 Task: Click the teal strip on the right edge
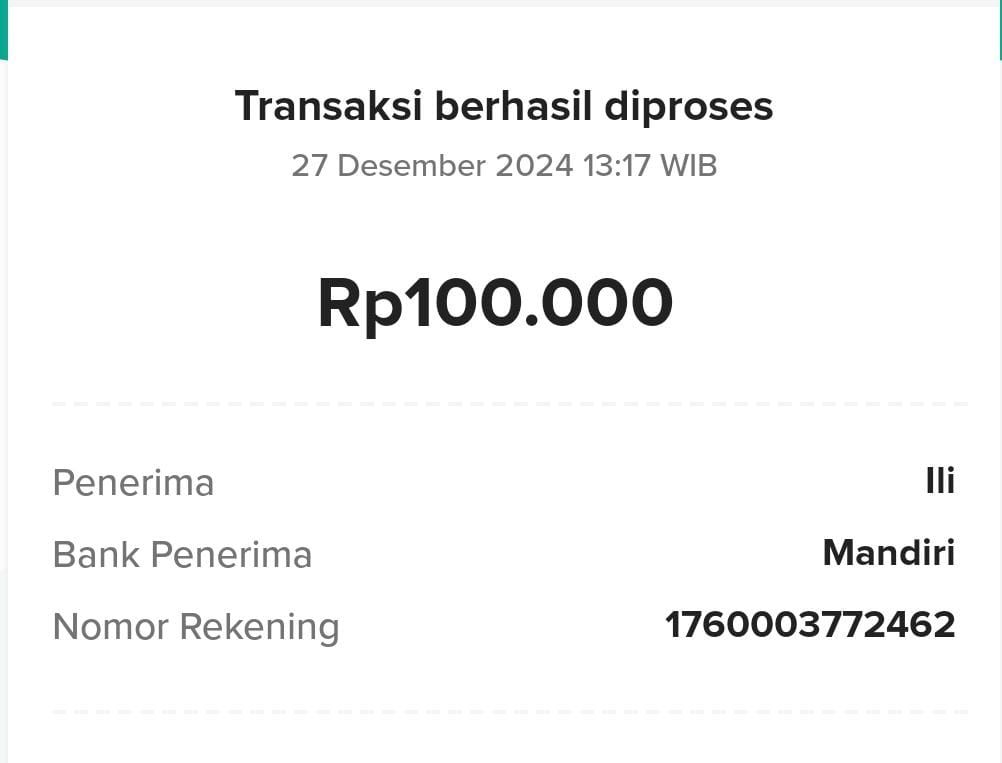click(999, 30)
